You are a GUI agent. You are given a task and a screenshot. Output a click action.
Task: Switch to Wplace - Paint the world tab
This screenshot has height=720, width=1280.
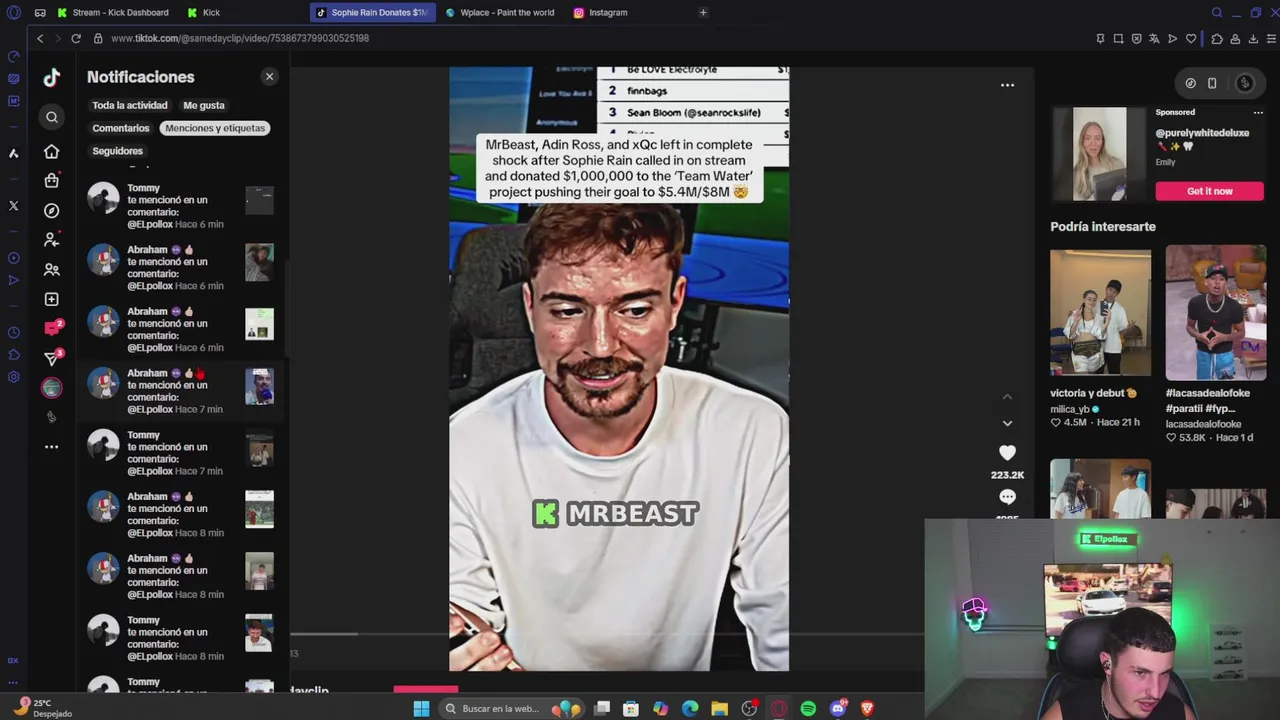500,13
